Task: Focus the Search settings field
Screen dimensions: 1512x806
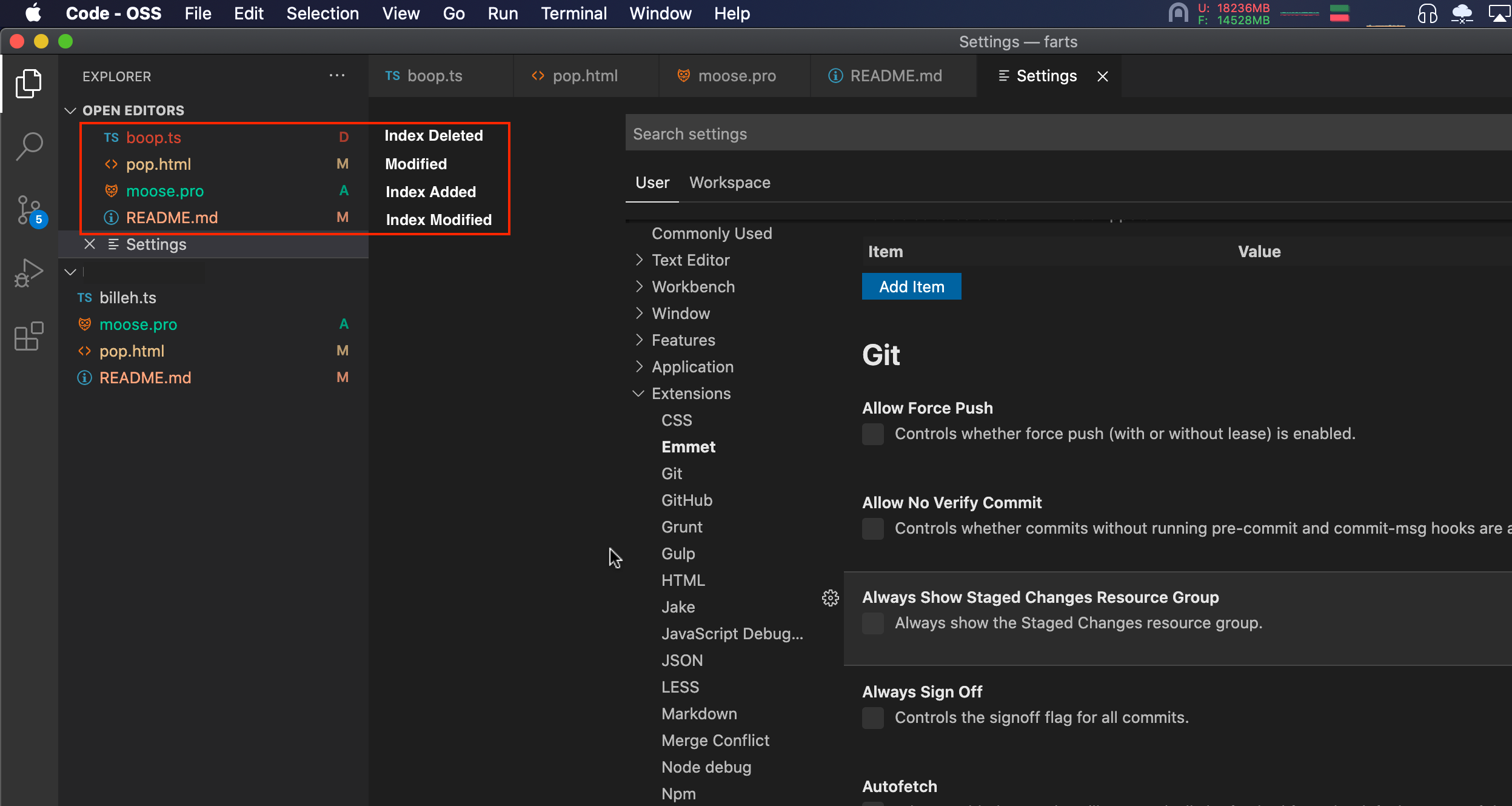Action: click(1068, 133)
